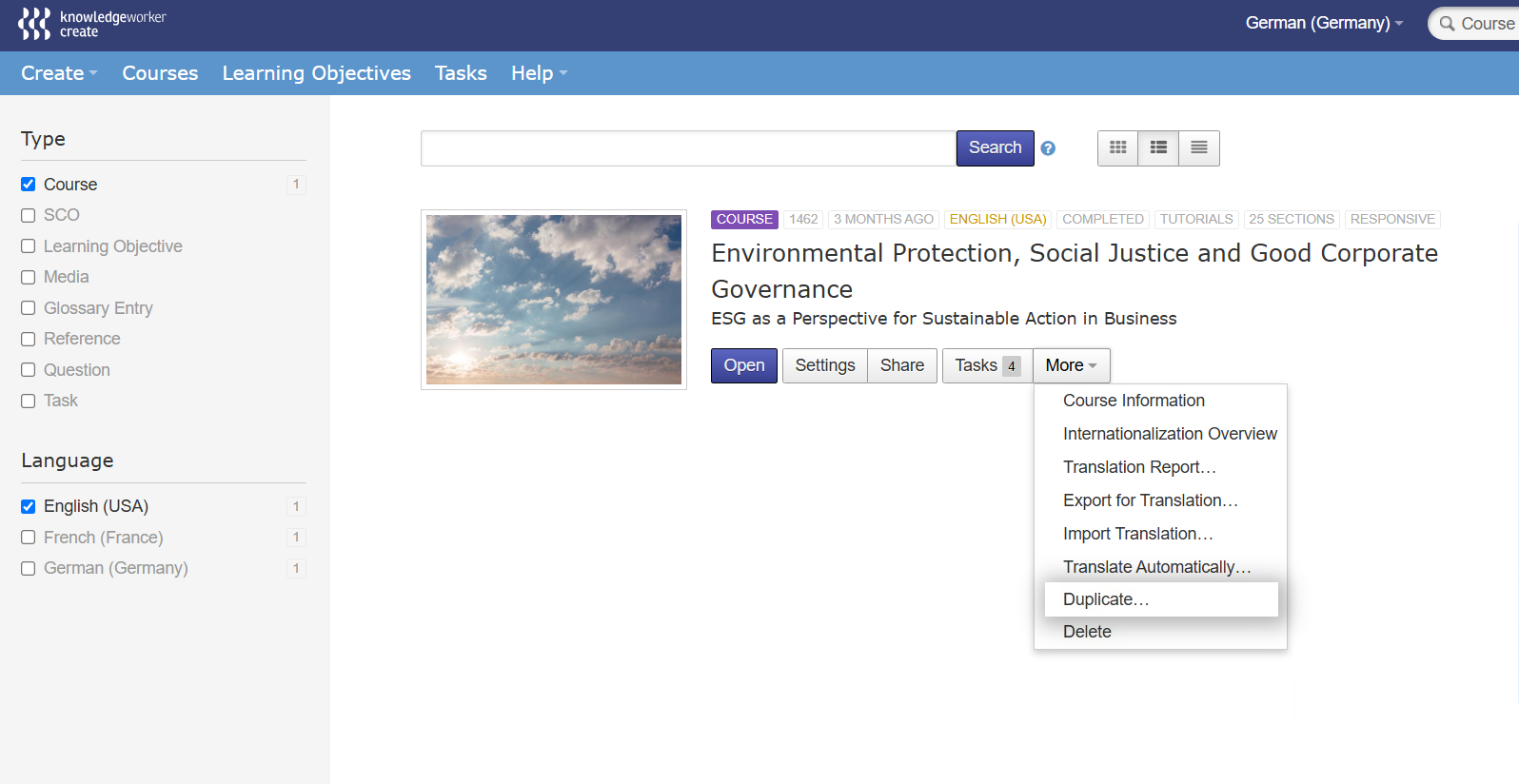
Task: Open the Learning Objectives nav tab
Action: point(317,73)
